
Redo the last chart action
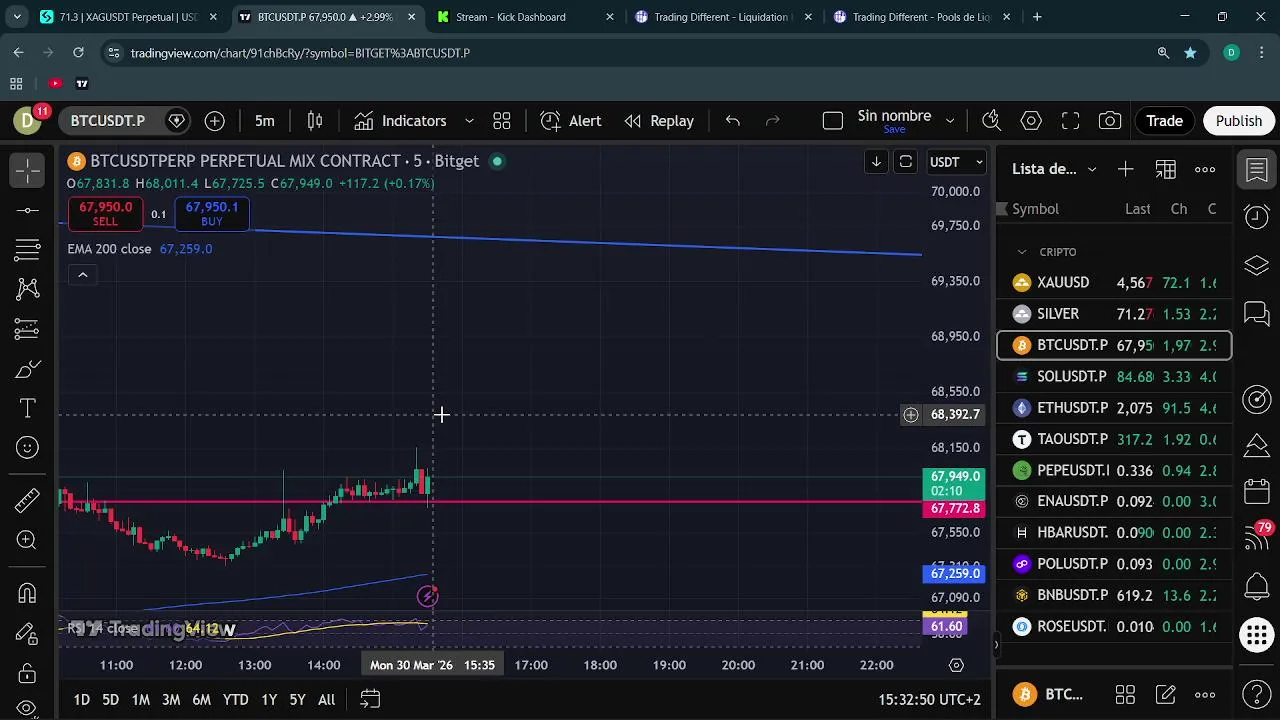tap(772, 121)
